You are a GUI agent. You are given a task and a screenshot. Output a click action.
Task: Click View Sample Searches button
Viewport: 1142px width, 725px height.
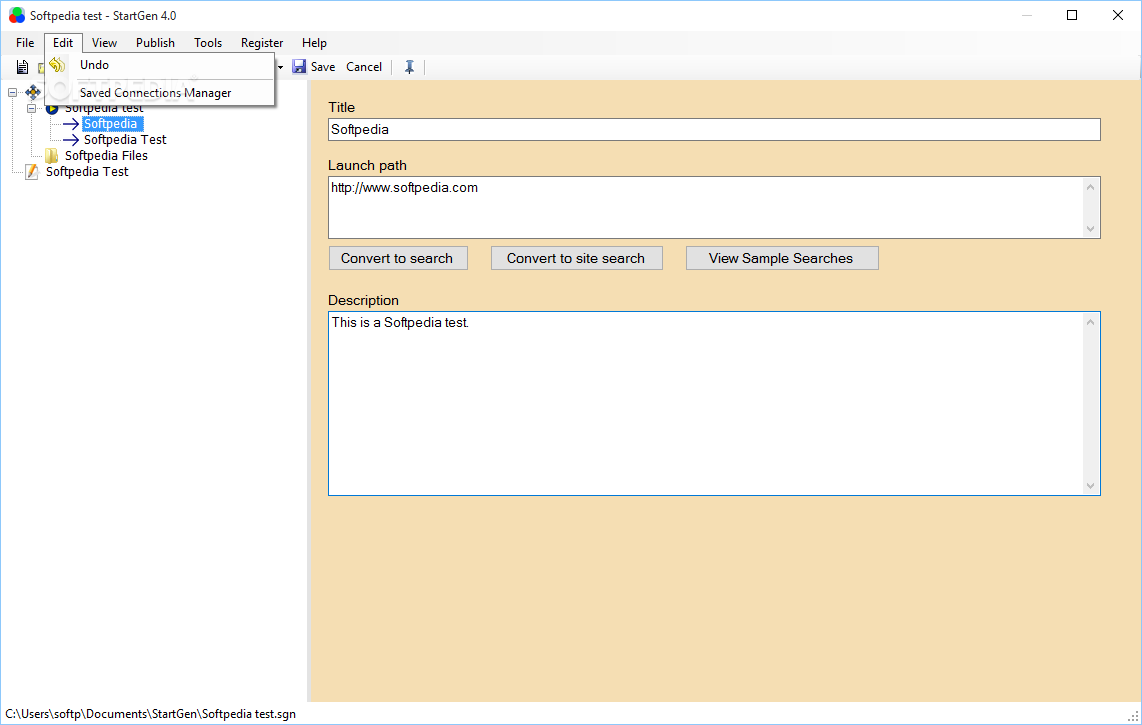(x=781, y=259)
